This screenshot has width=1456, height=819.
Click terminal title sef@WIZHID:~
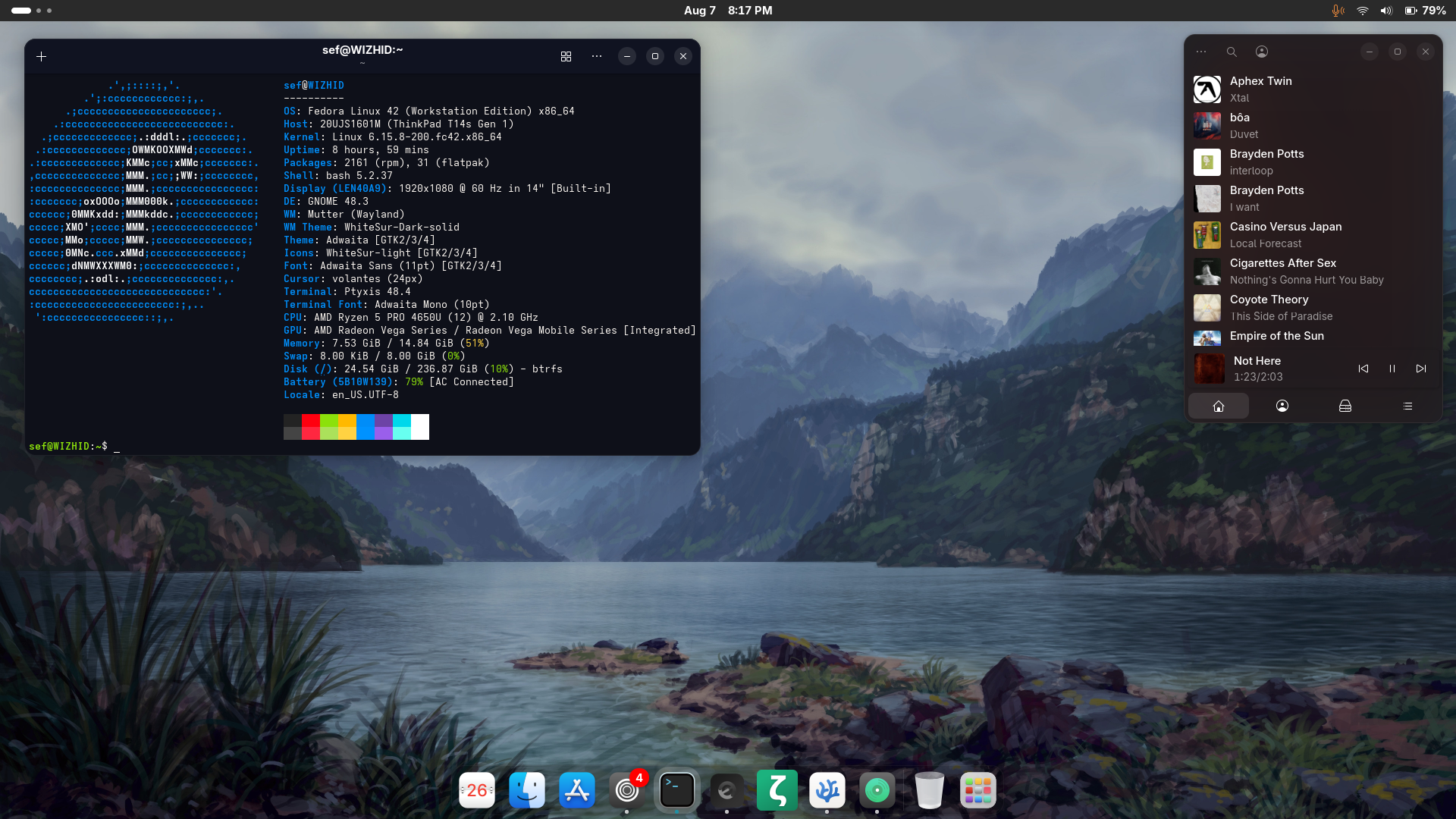[362, 50]
